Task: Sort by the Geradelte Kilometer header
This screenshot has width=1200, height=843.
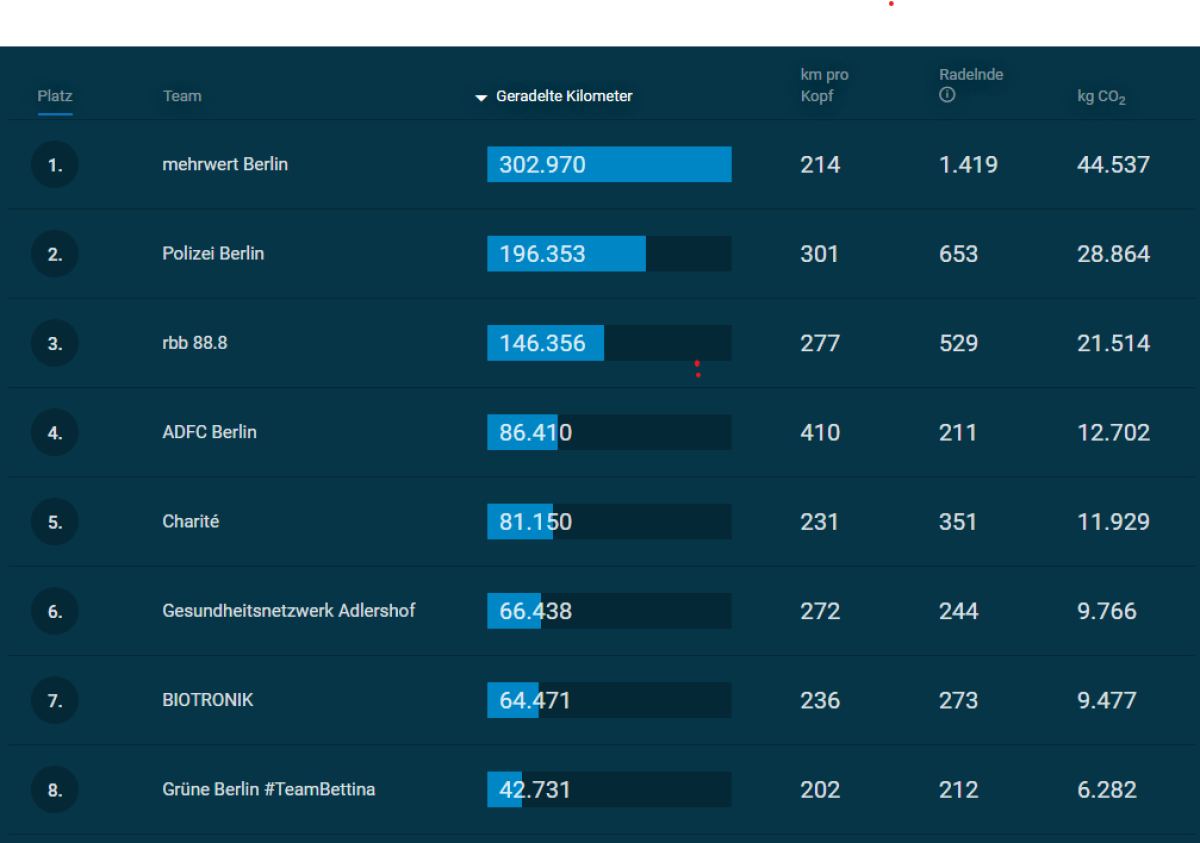Action: (x=564, y=97)
